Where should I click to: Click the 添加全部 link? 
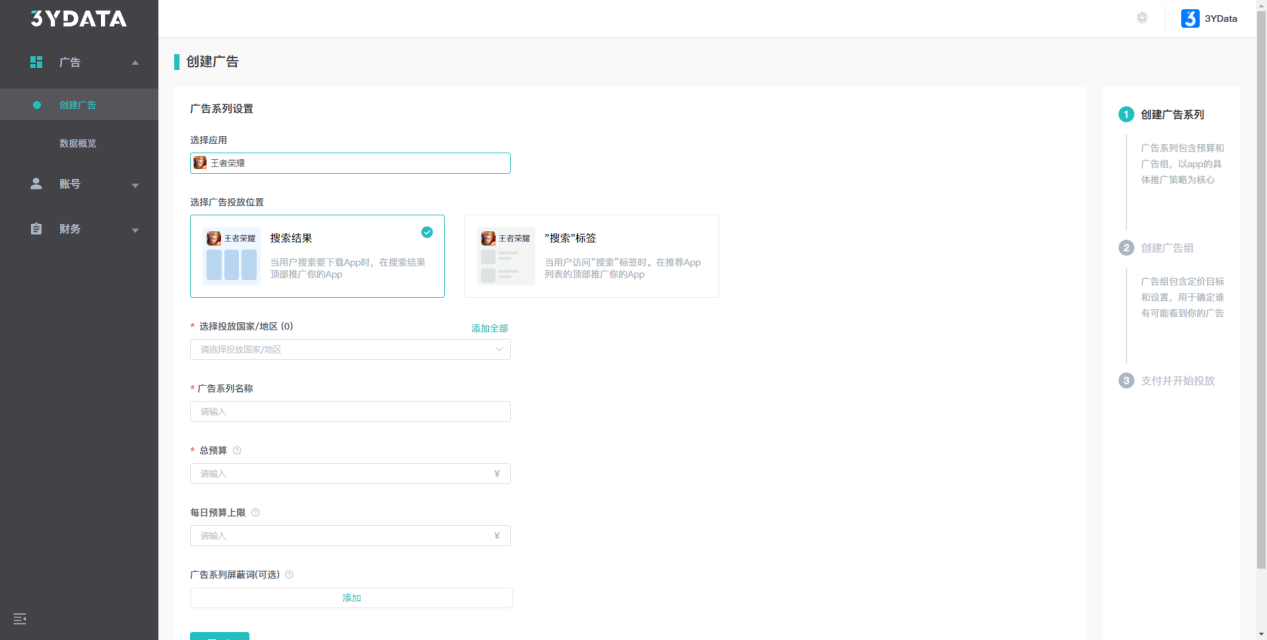click(489, 328)
